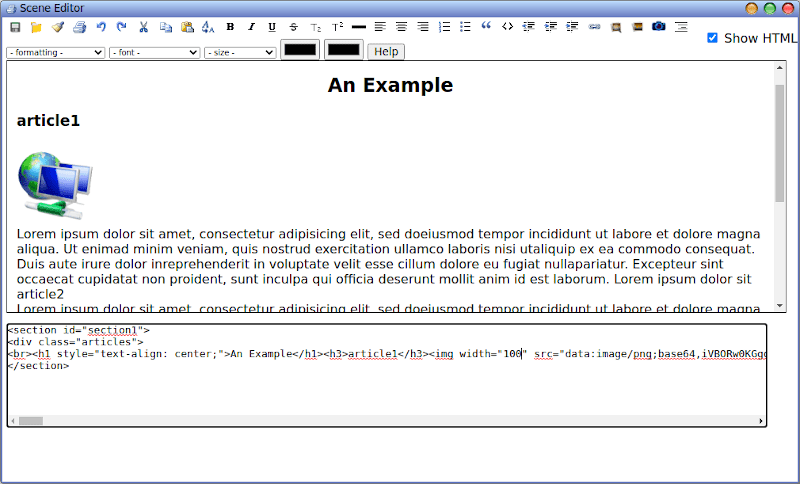Click the Save floppy disk icon

[x=15, y=27]
